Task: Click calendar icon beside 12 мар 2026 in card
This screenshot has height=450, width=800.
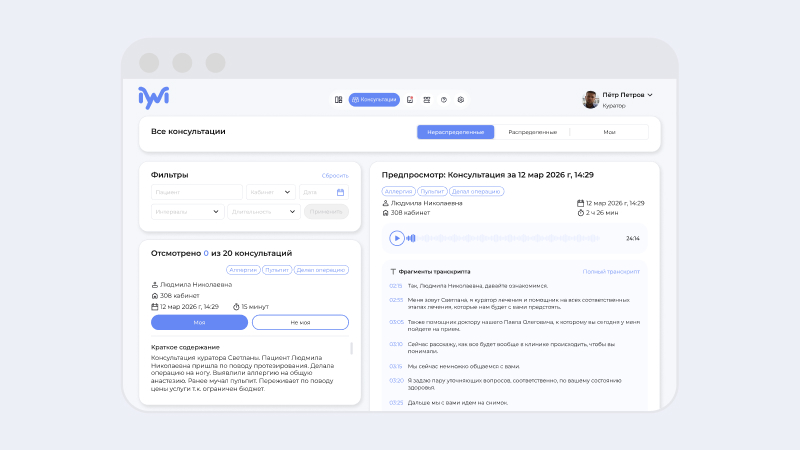Action: click(x=155, y=307)
